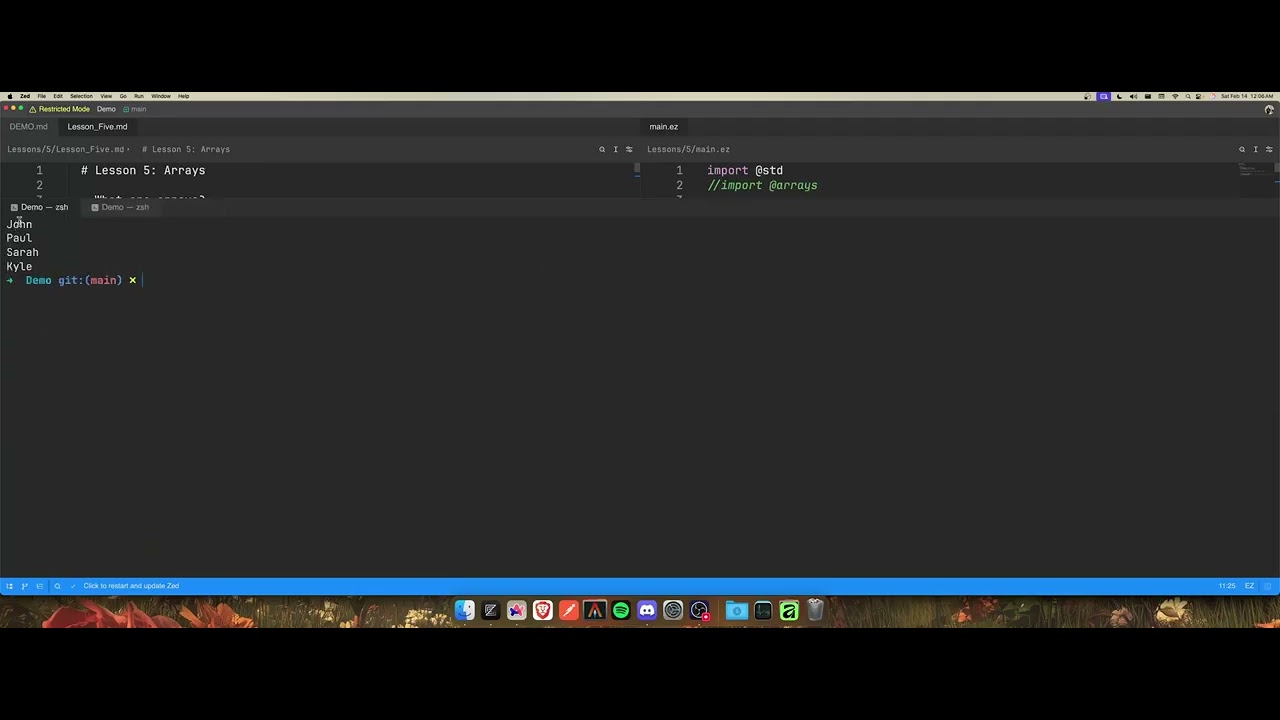This screenshot has height=720, width=1280.
Task: Click the diagnostics checkmark in status bar
Action: pos(73,586)
